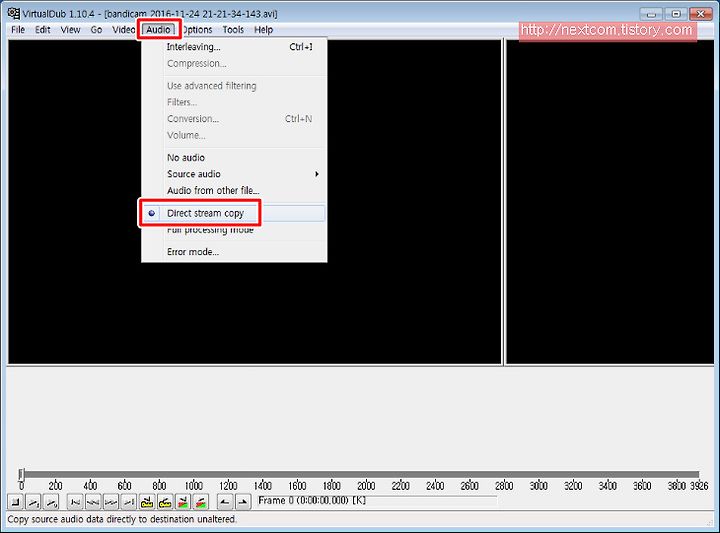Click the VirtualDub title bar icon

(14, 13)
